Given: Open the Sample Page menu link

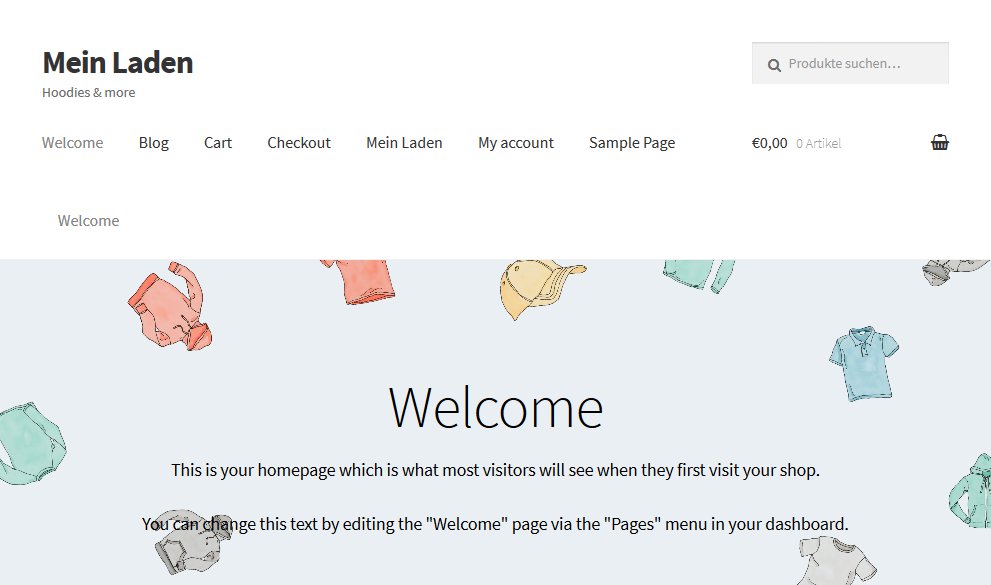Looking at the screenshot, I should click(632, 143).
